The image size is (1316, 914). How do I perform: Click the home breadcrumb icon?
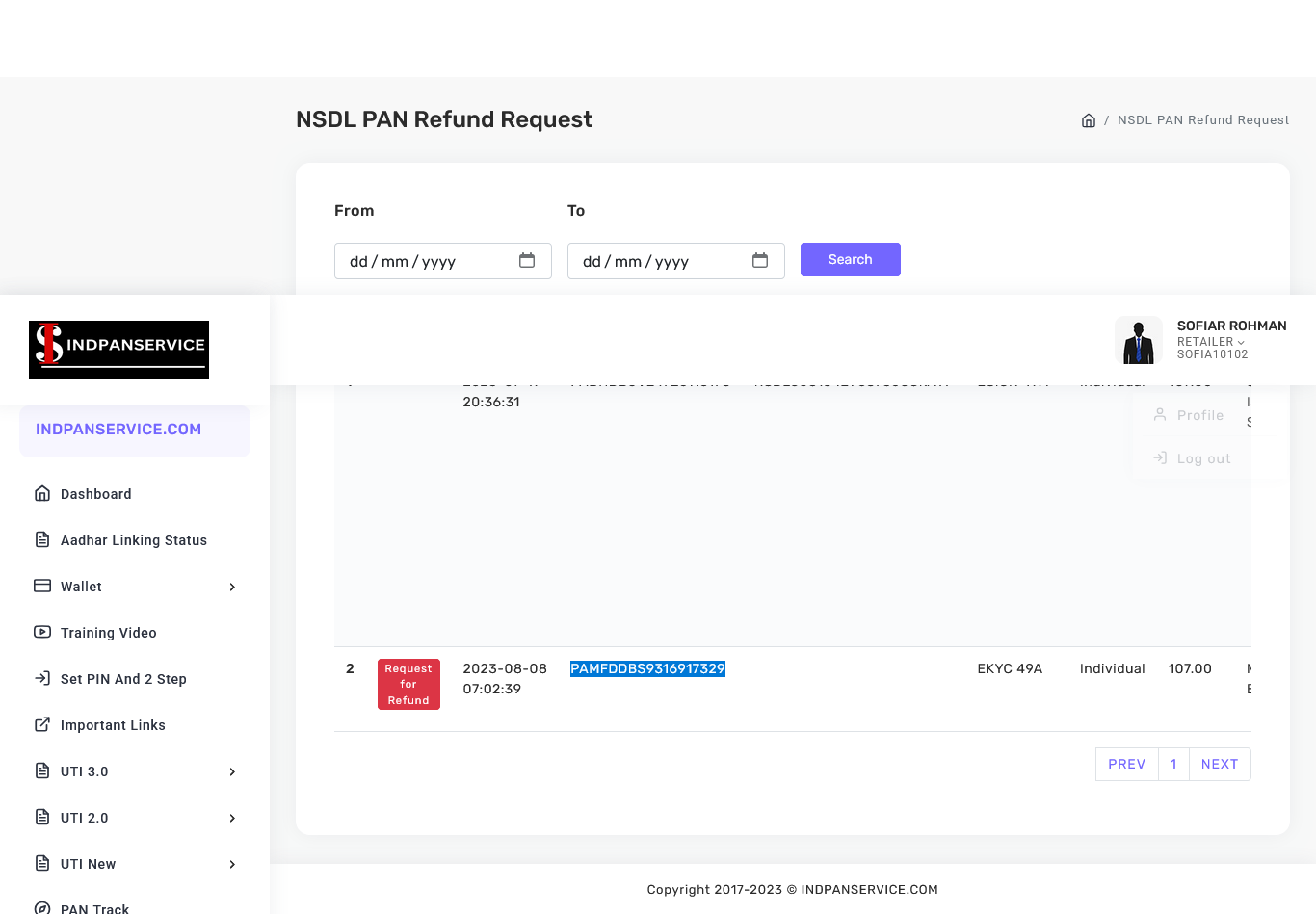click(x=1088, y=120)
